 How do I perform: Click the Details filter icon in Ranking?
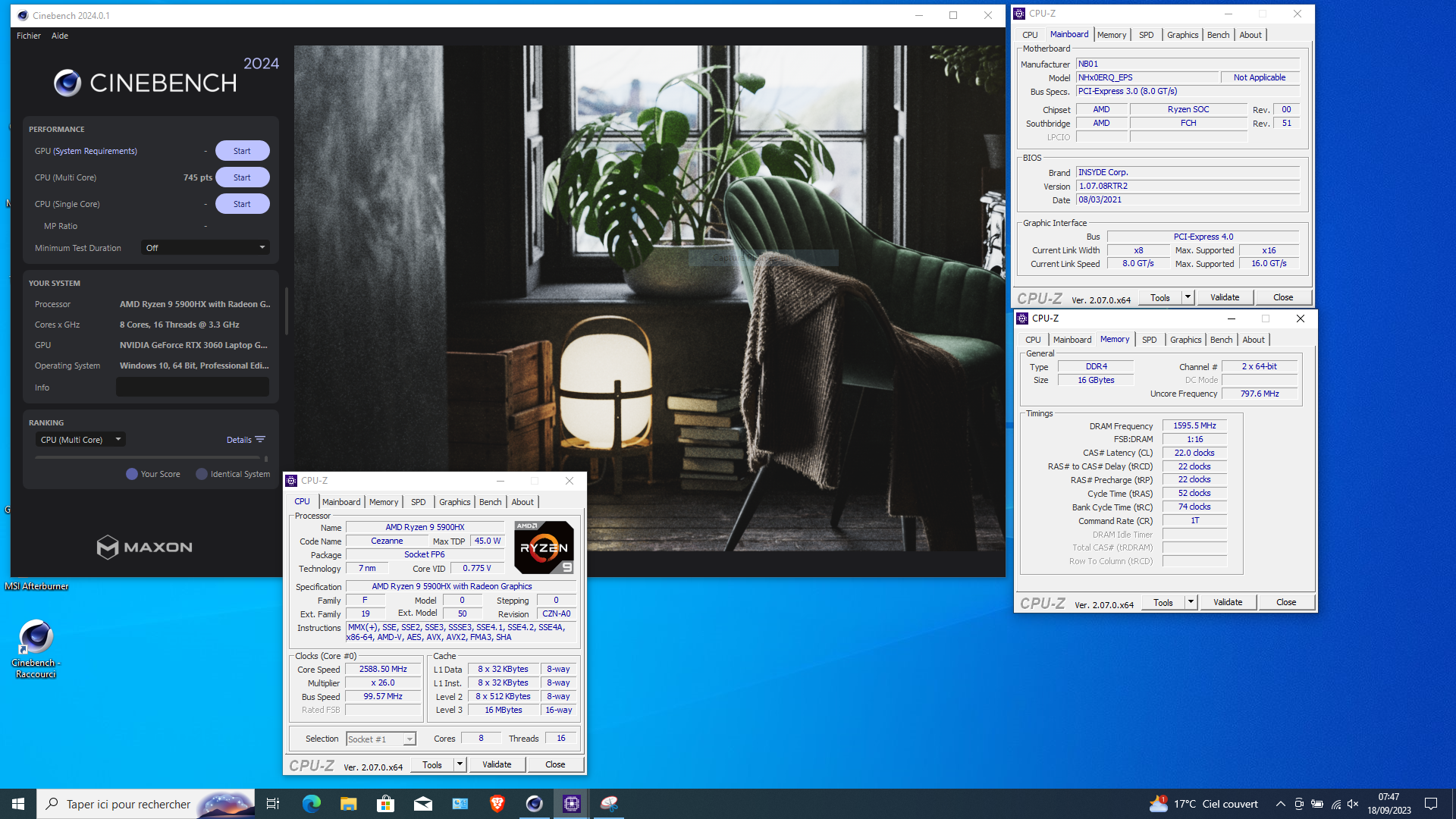(260, 440)
